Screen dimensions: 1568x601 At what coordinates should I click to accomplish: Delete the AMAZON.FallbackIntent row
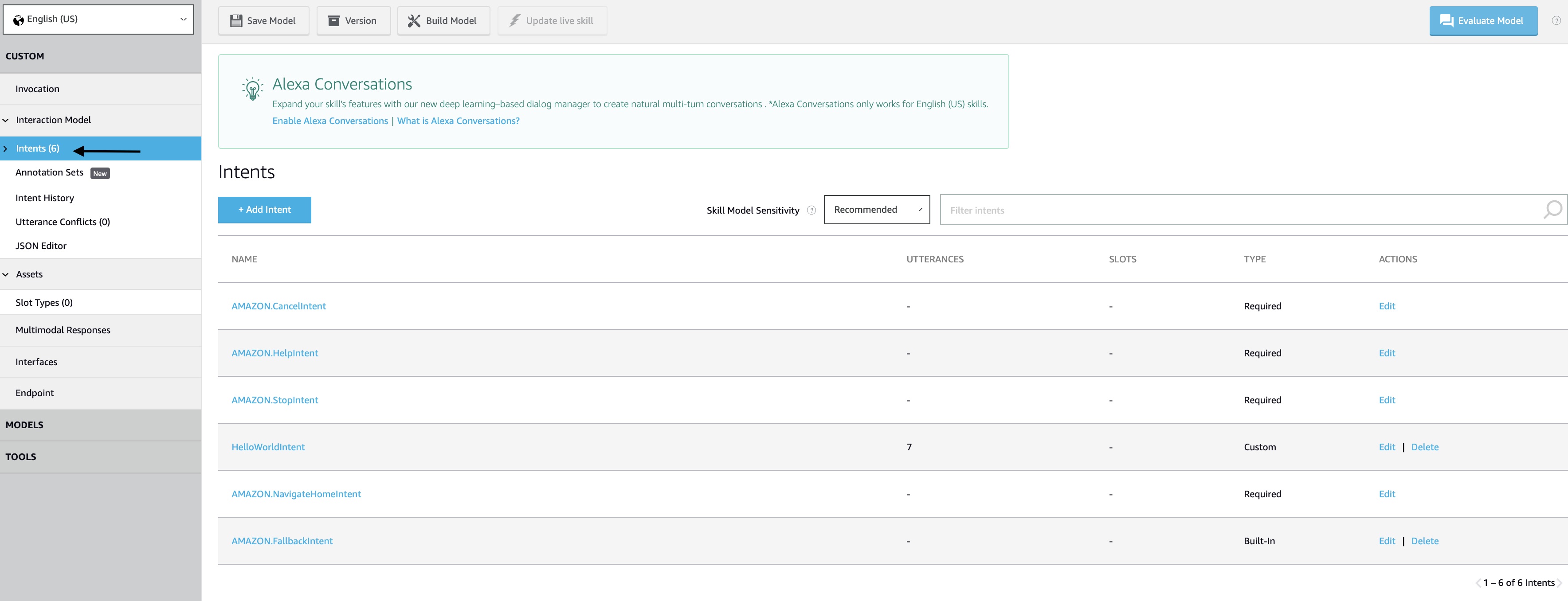1425,541
